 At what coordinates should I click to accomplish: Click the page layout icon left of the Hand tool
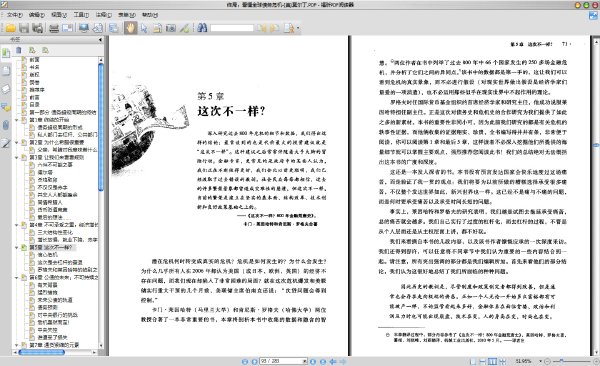coord(114,28)
